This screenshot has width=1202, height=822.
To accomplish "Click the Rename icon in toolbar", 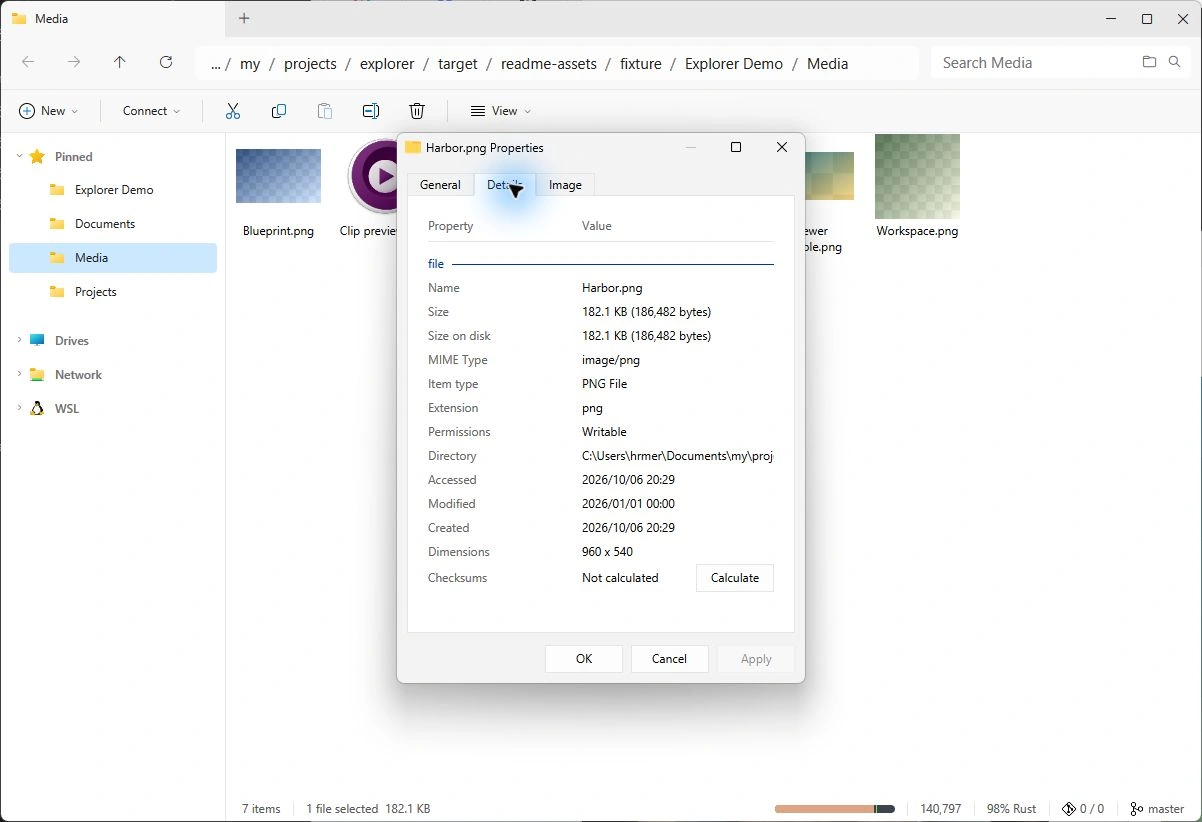I will pyautogui.click(x=371, y=111).
